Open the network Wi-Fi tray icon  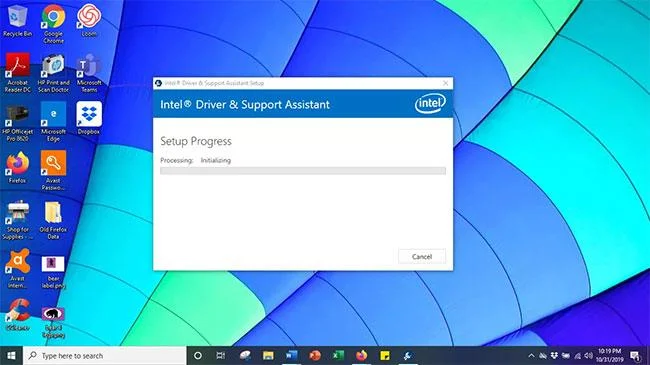[x=577, y=355]
